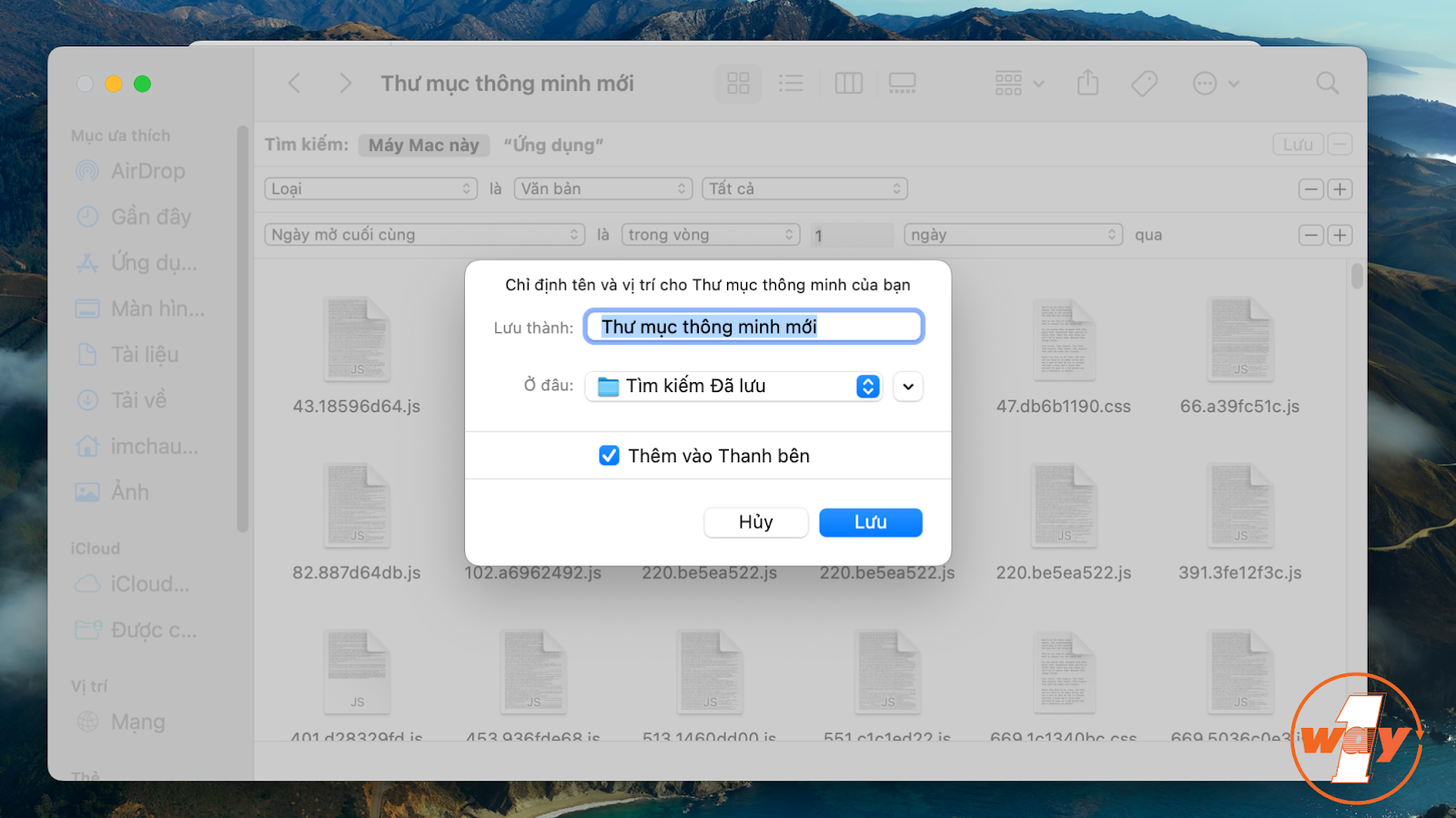
Task: Click the Lưu button in the dialog
Action: click(x=870, y=522)
